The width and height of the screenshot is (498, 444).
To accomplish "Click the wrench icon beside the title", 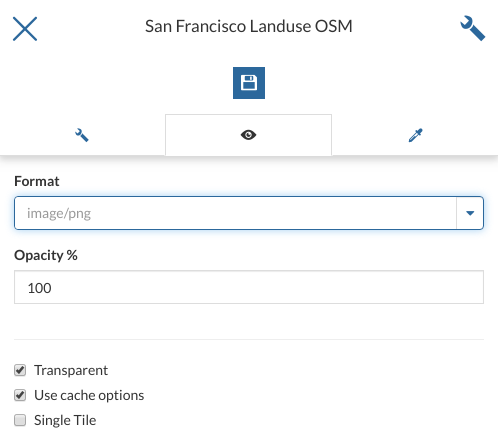I will click(x=472, y=28).
